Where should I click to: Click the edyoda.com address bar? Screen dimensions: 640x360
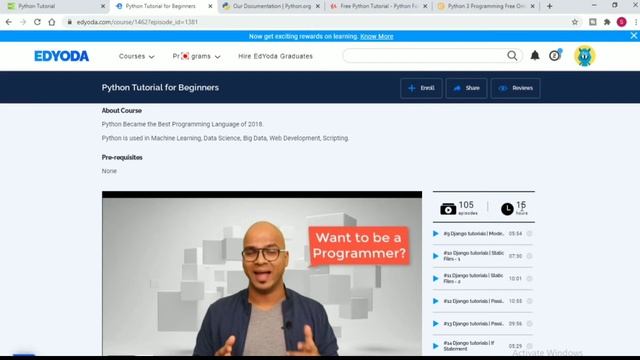[318, 22]
